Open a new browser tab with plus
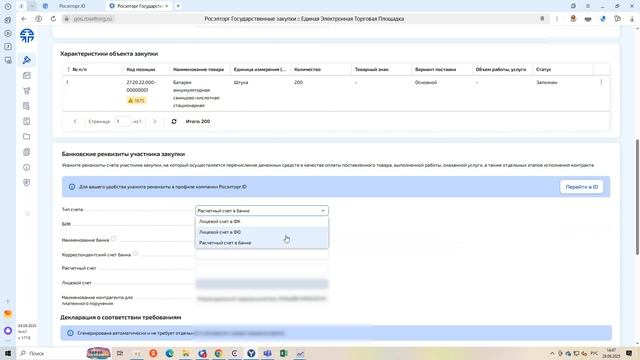 pos(178,6)
